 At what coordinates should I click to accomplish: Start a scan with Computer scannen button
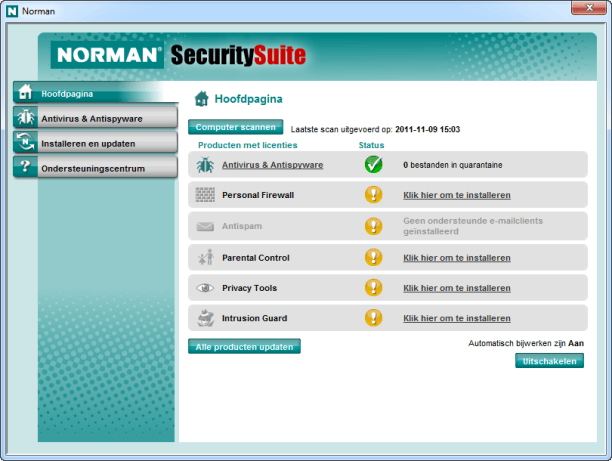click(x=235, y=127)
